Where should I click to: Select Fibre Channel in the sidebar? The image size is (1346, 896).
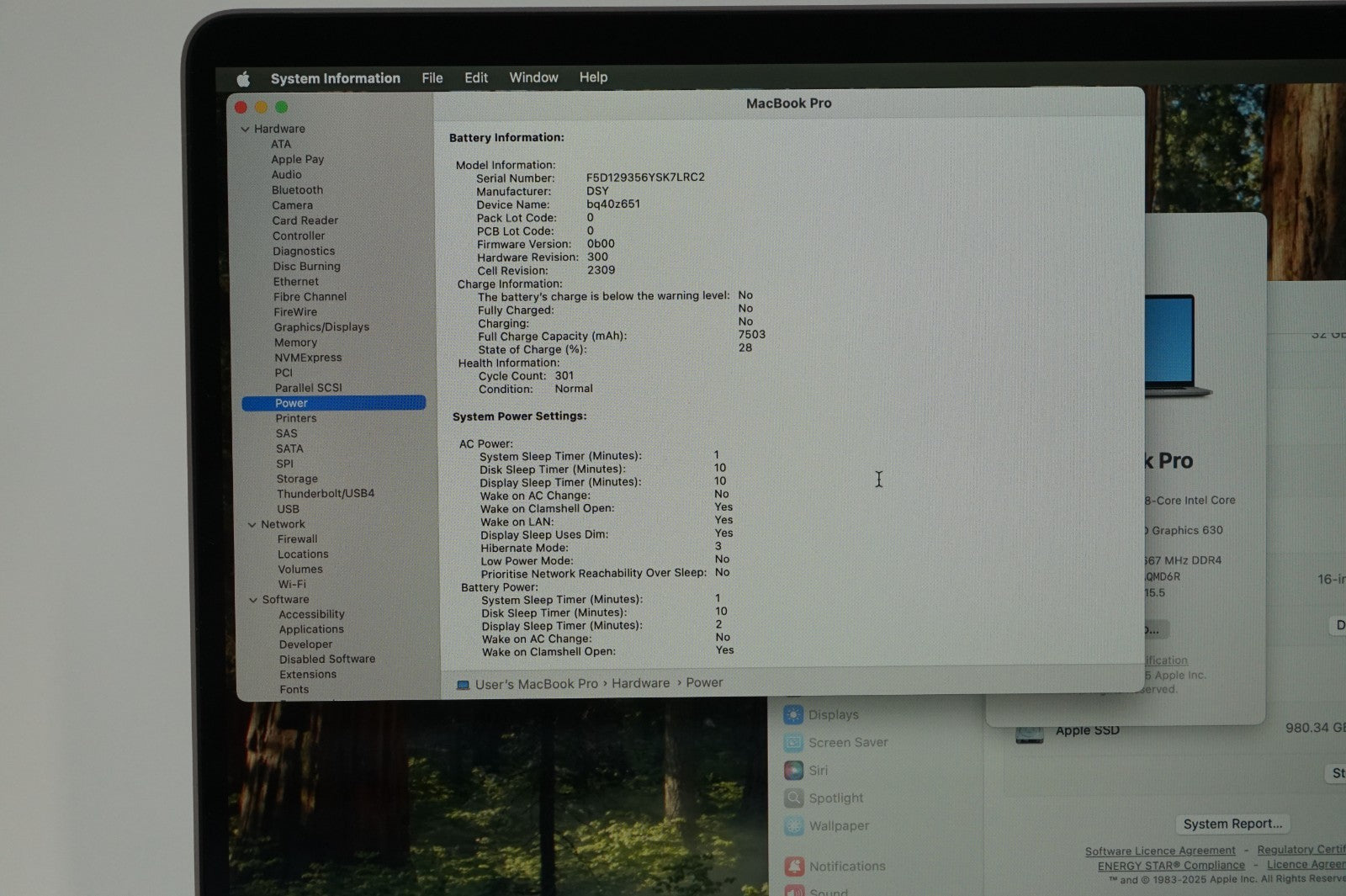click(x=310, y=297)
